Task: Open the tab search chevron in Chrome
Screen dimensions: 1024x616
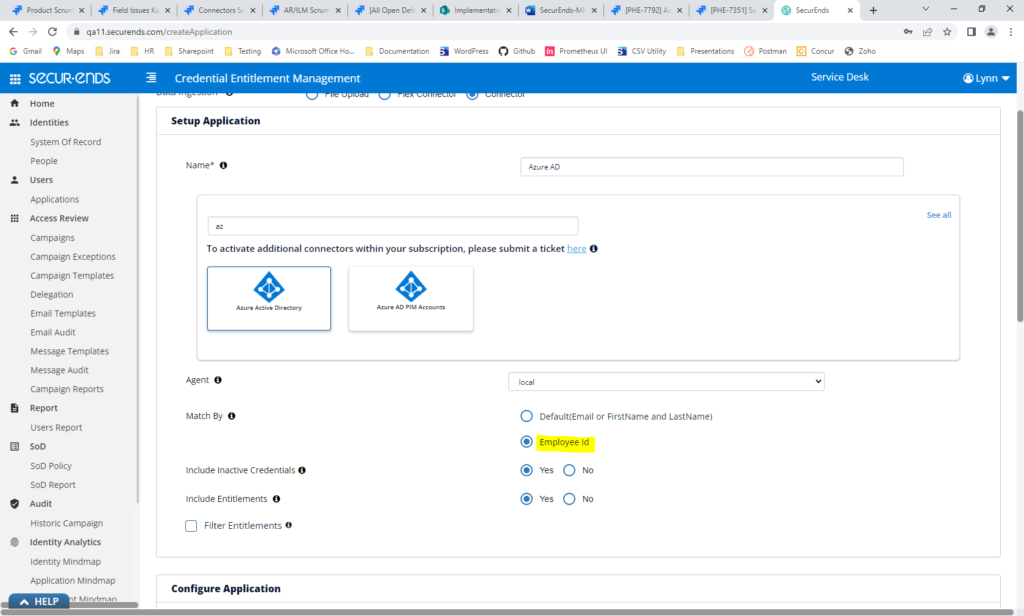Action: tap(925, 9)
